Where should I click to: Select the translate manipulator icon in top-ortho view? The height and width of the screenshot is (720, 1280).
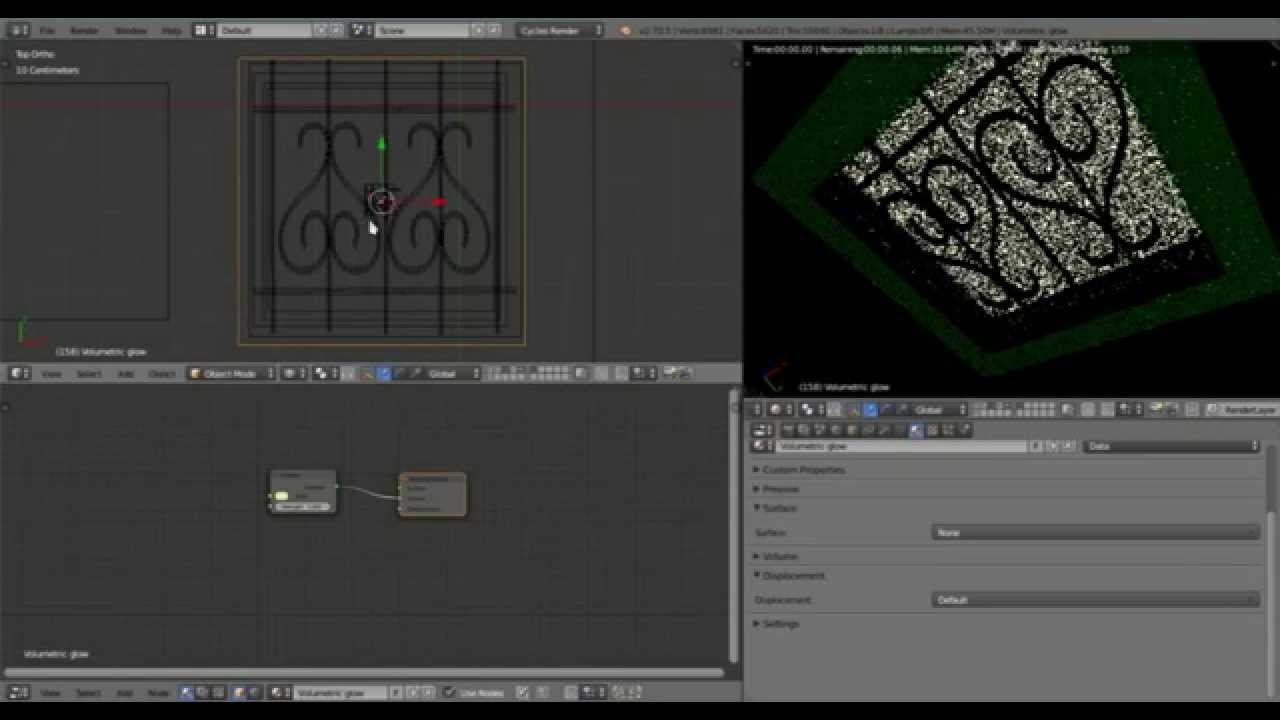click(x=384, y=373)
